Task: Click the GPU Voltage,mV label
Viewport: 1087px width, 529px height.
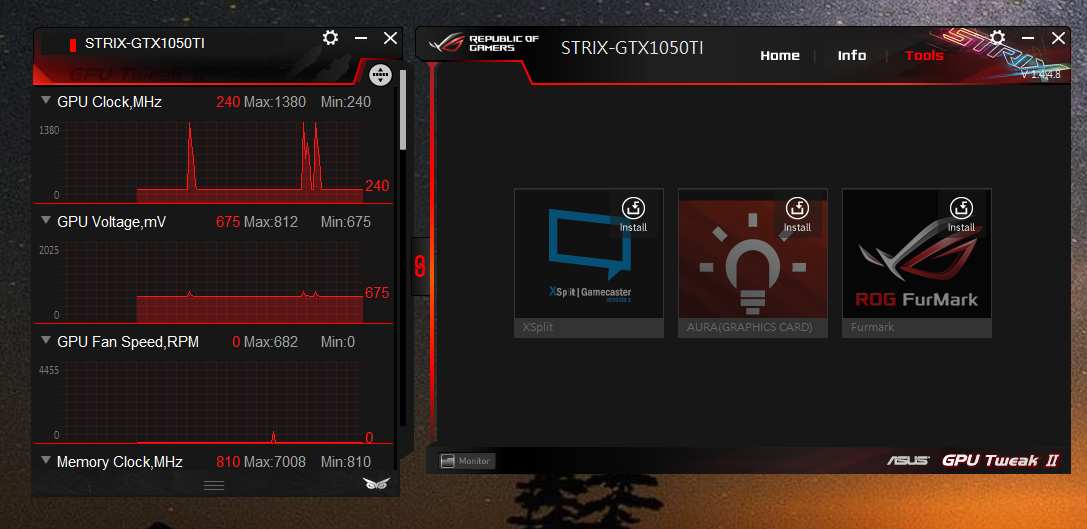Action: pos(112,222)
